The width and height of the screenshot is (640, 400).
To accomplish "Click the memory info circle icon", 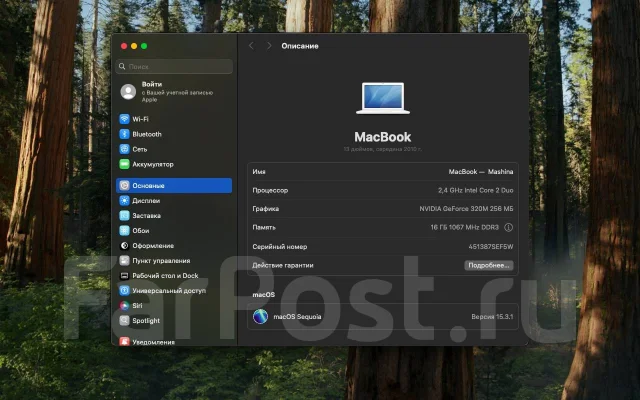I will pos(508,227).
